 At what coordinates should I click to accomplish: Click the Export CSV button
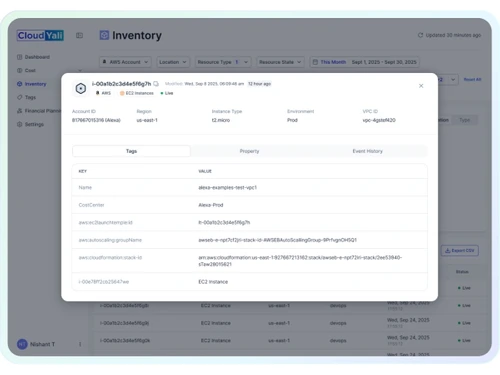[x=460, y=251]
